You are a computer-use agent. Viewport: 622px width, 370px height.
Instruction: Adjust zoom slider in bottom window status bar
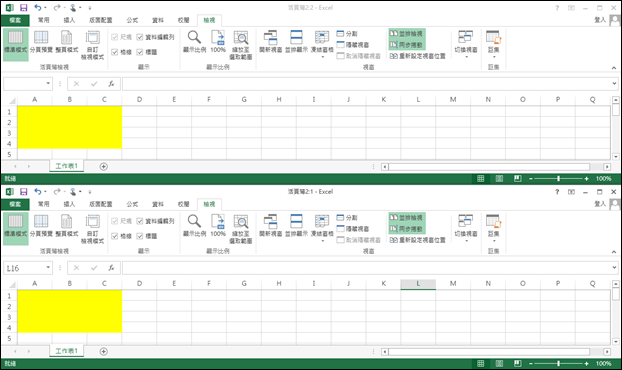(559, 363)
